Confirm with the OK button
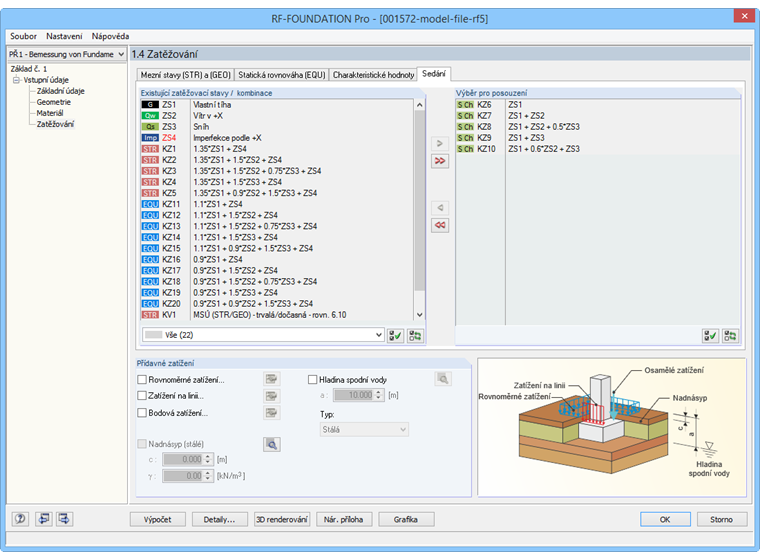760x560 pixels. pyautogui.click(x=665, y=519)
